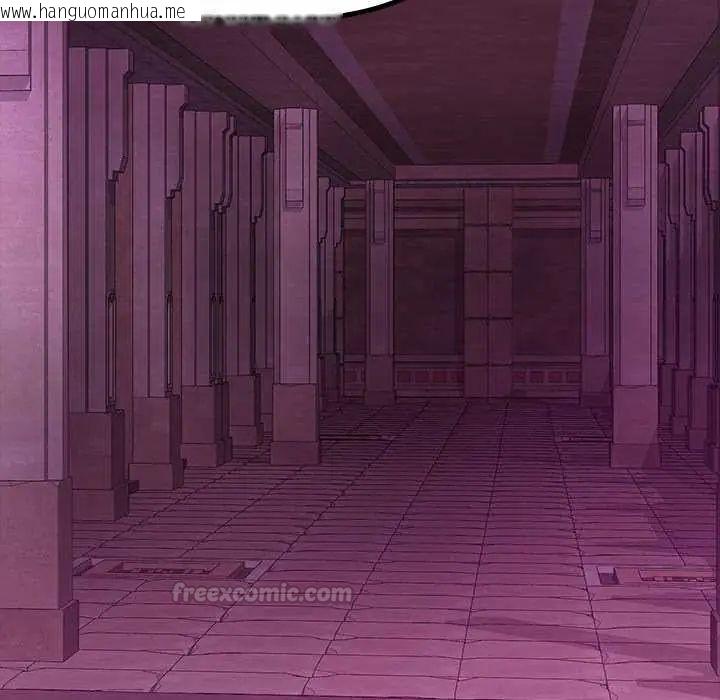Click the freexcomic.com watermark text
The height and width of the screenshot is (700, 720).
262,593
